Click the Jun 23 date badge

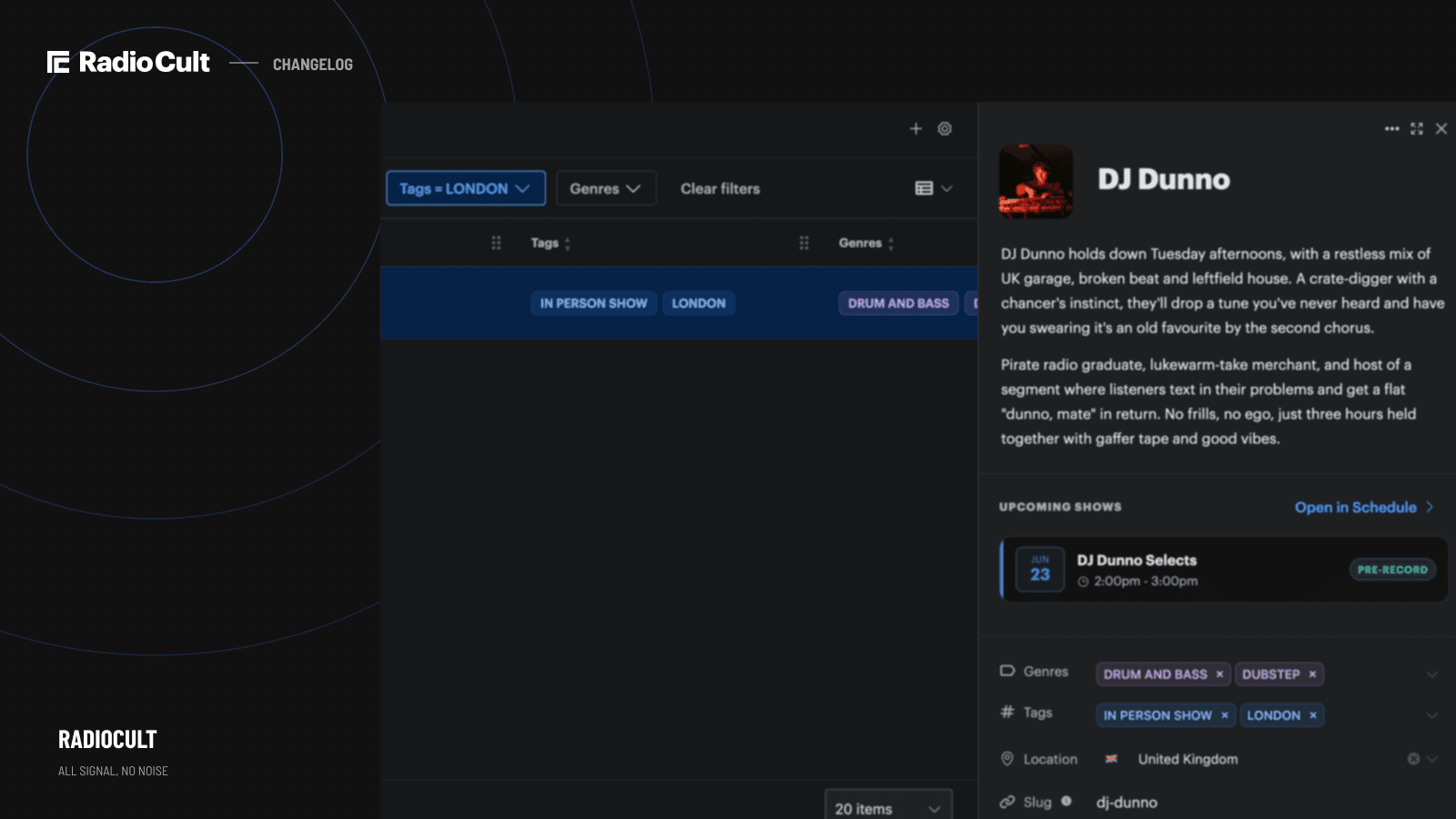[1040, 570]
